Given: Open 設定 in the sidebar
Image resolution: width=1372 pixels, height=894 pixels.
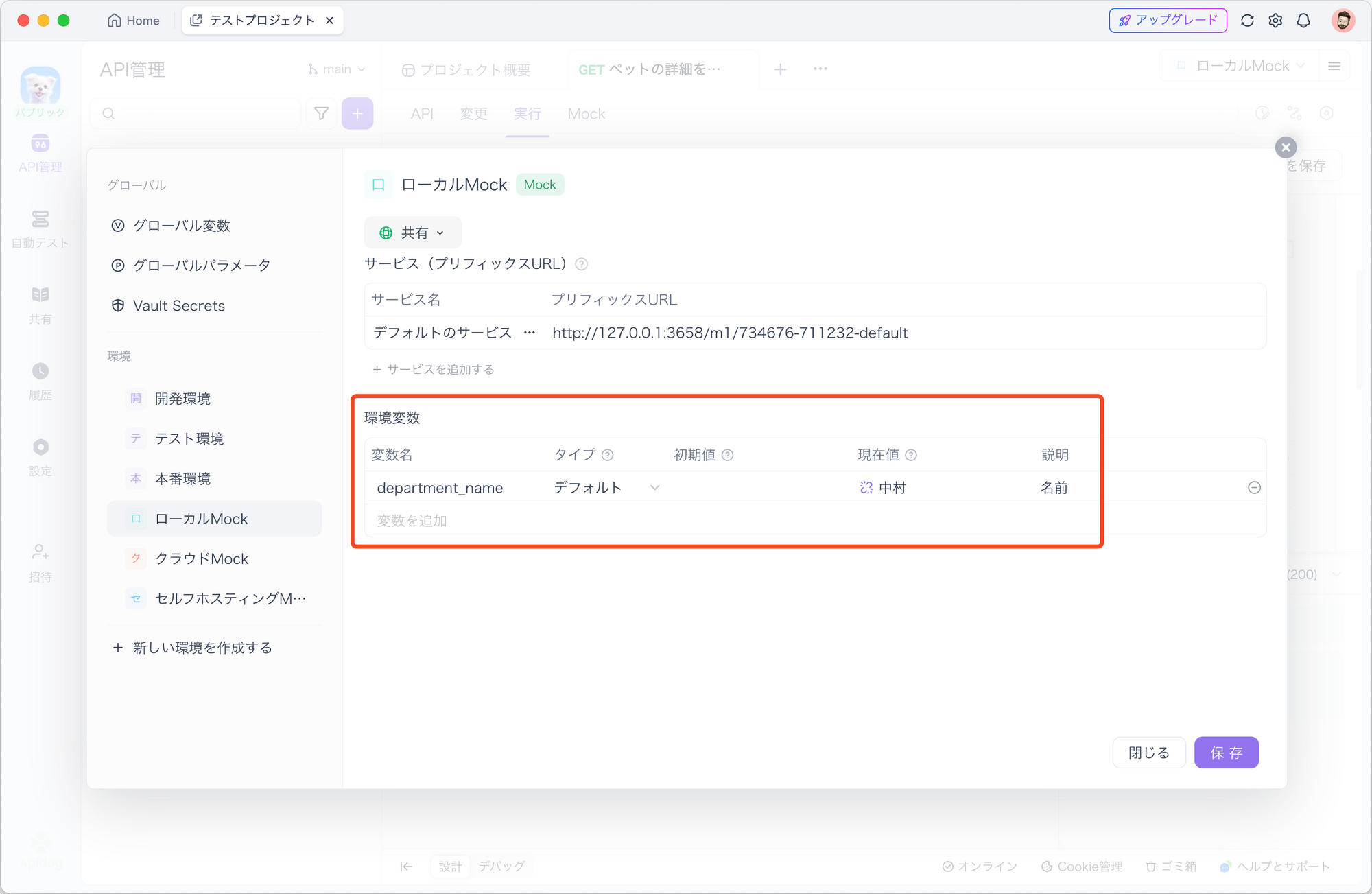Looking at the screenshot, I should pos(40,458).
